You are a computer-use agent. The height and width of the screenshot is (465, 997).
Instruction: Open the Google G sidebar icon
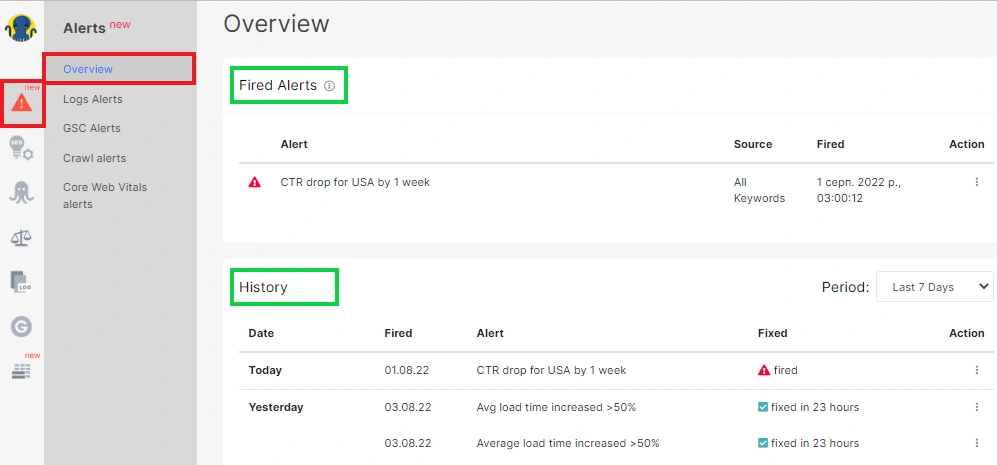pyautogui.click(x=21, y=327)
